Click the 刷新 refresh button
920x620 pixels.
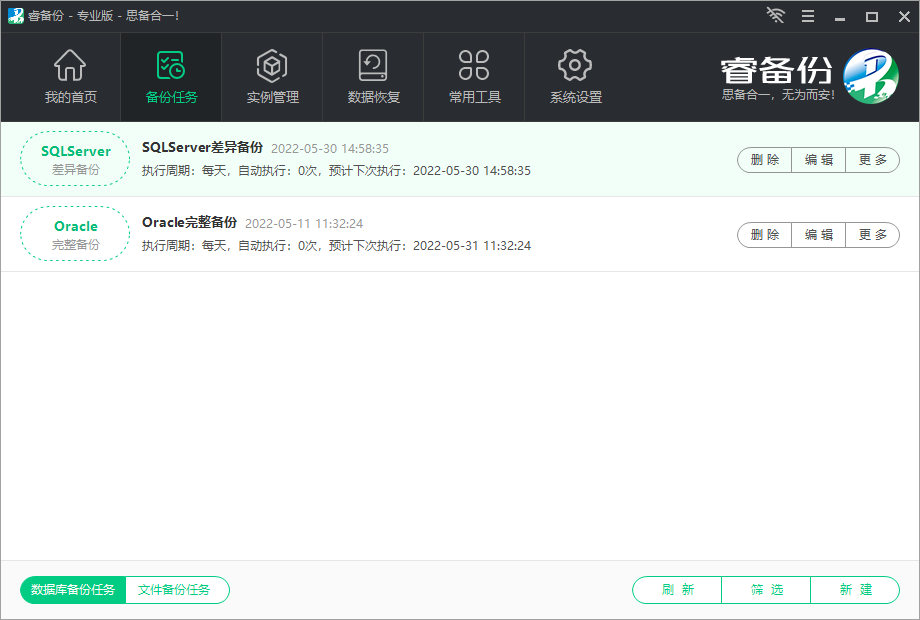(x=677, y=589)
